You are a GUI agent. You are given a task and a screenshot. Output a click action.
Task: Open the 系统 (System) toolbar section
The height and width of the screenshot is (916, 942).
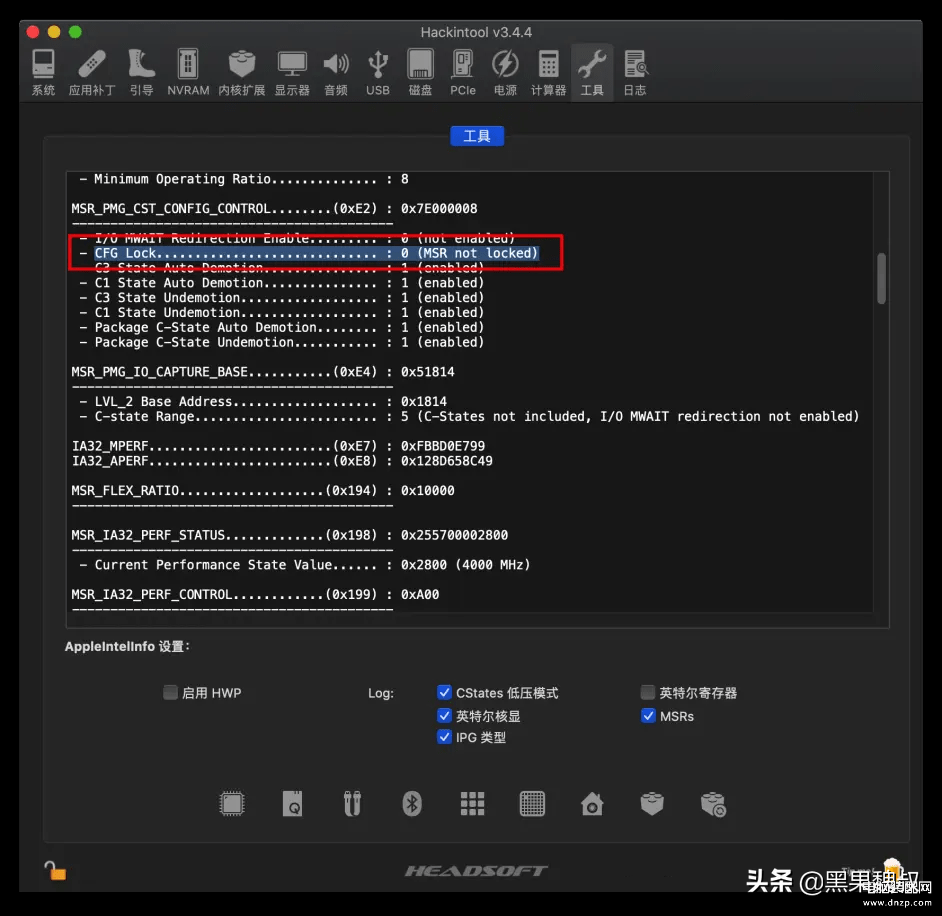coord(43,72)
